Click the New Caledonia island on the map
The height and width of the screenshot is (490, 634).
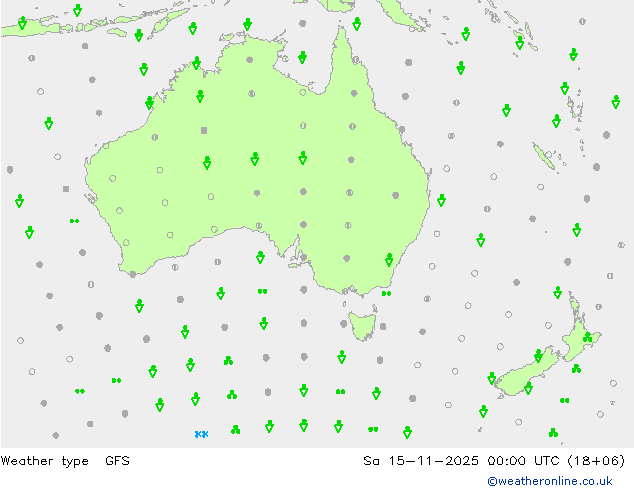543,157
